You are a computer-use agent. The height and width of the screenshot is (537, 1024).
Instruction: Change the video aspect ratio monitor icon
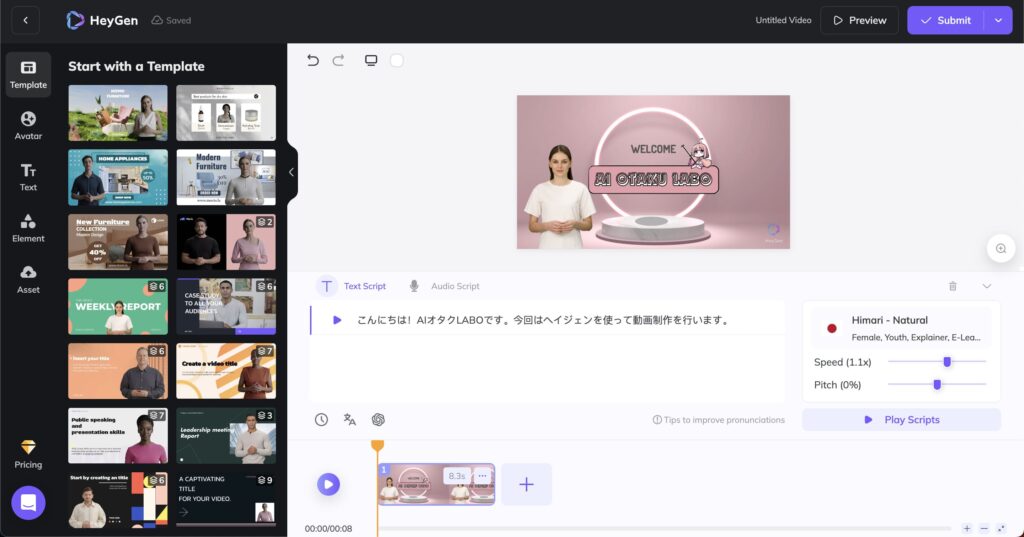(371, 61)
